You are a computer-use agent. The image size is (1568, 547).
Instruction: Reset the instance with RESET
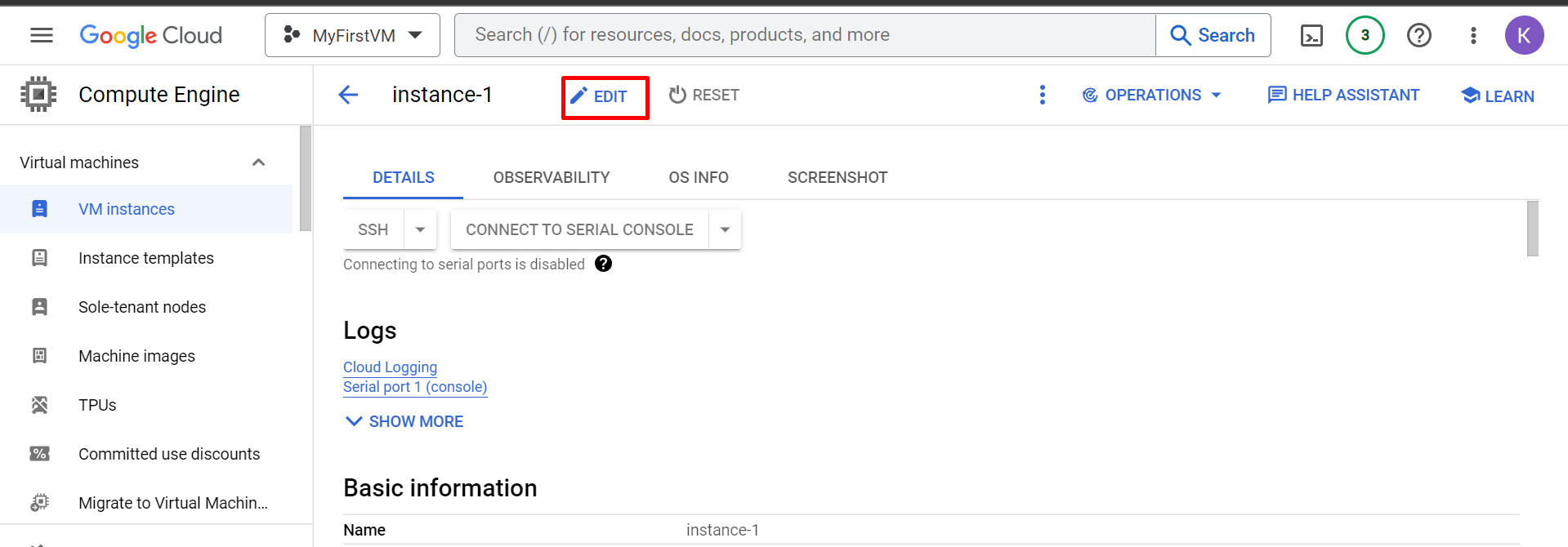pos(704,95)
